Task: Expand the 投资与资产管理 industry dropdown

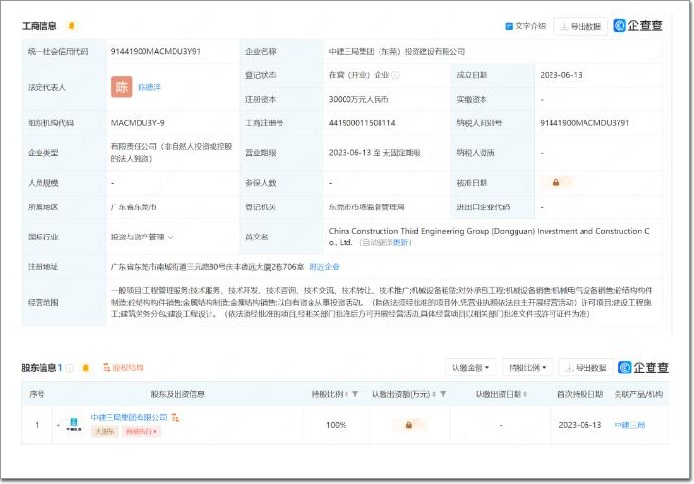Action: click(142, 237)
